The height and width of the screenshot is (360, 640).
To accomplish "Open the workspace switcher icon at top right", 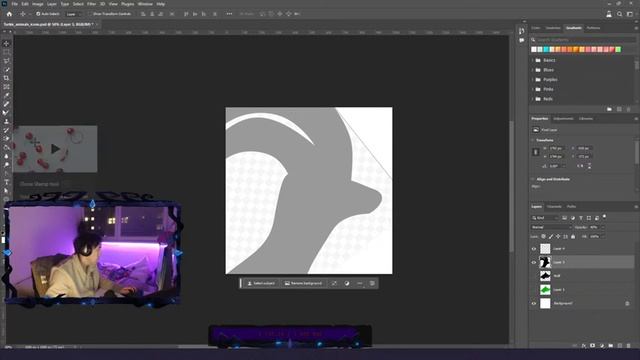I will (x=630, y=14).
